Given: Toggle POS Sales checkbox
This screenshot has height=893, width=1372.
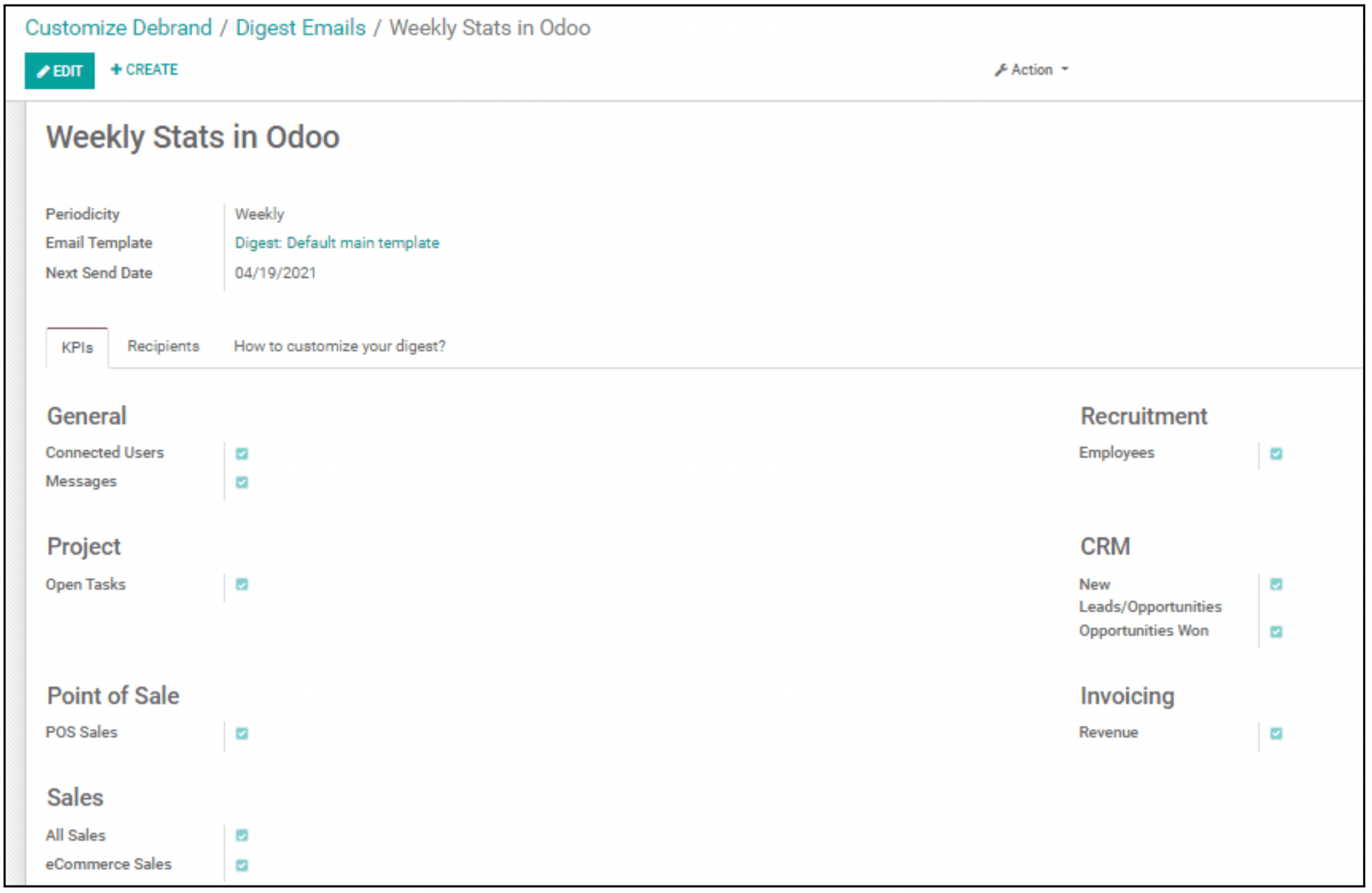Looking at the screenshot, I should pos(242,733).
